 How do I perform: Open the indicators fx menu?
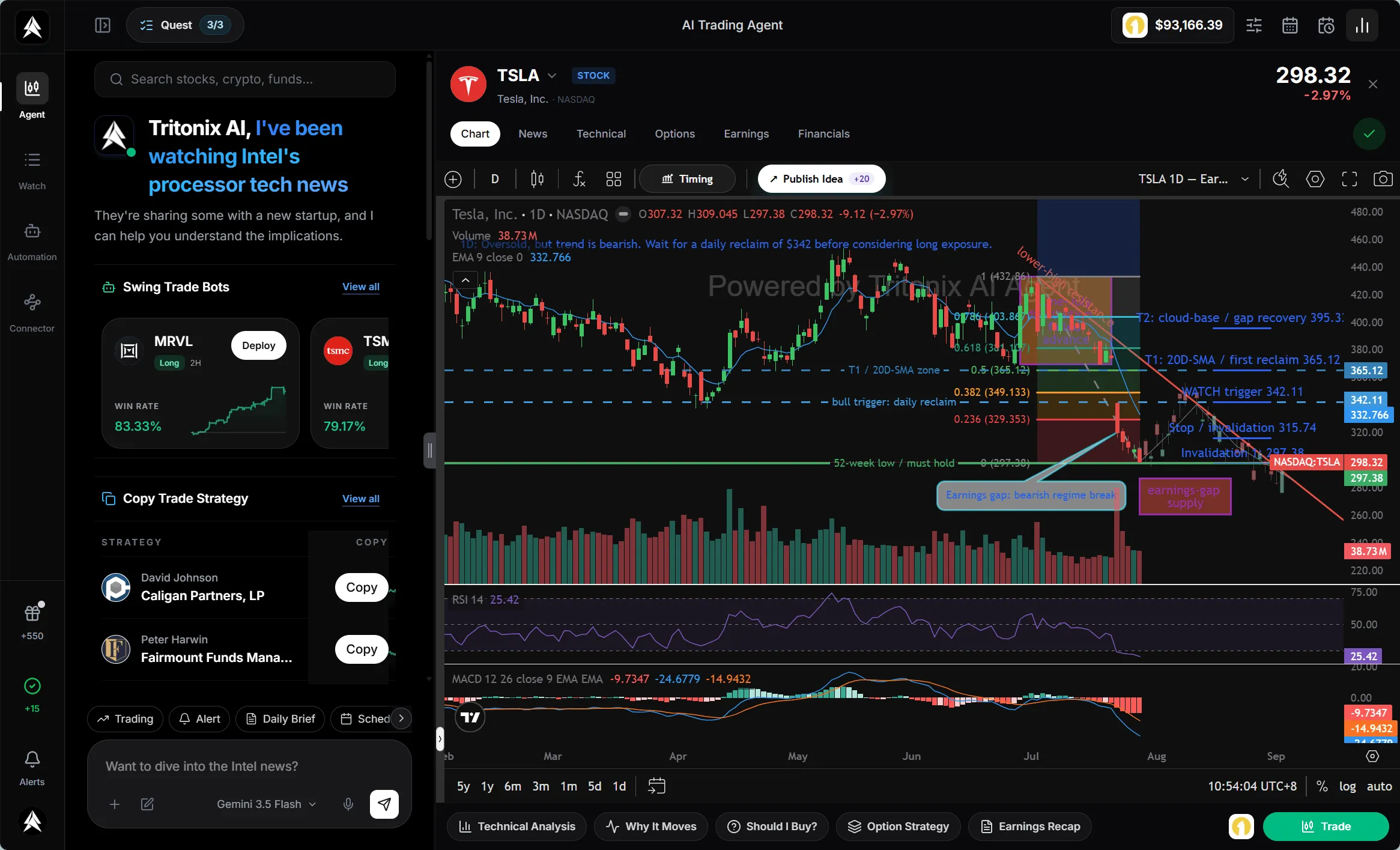click(x=578, y=179)
